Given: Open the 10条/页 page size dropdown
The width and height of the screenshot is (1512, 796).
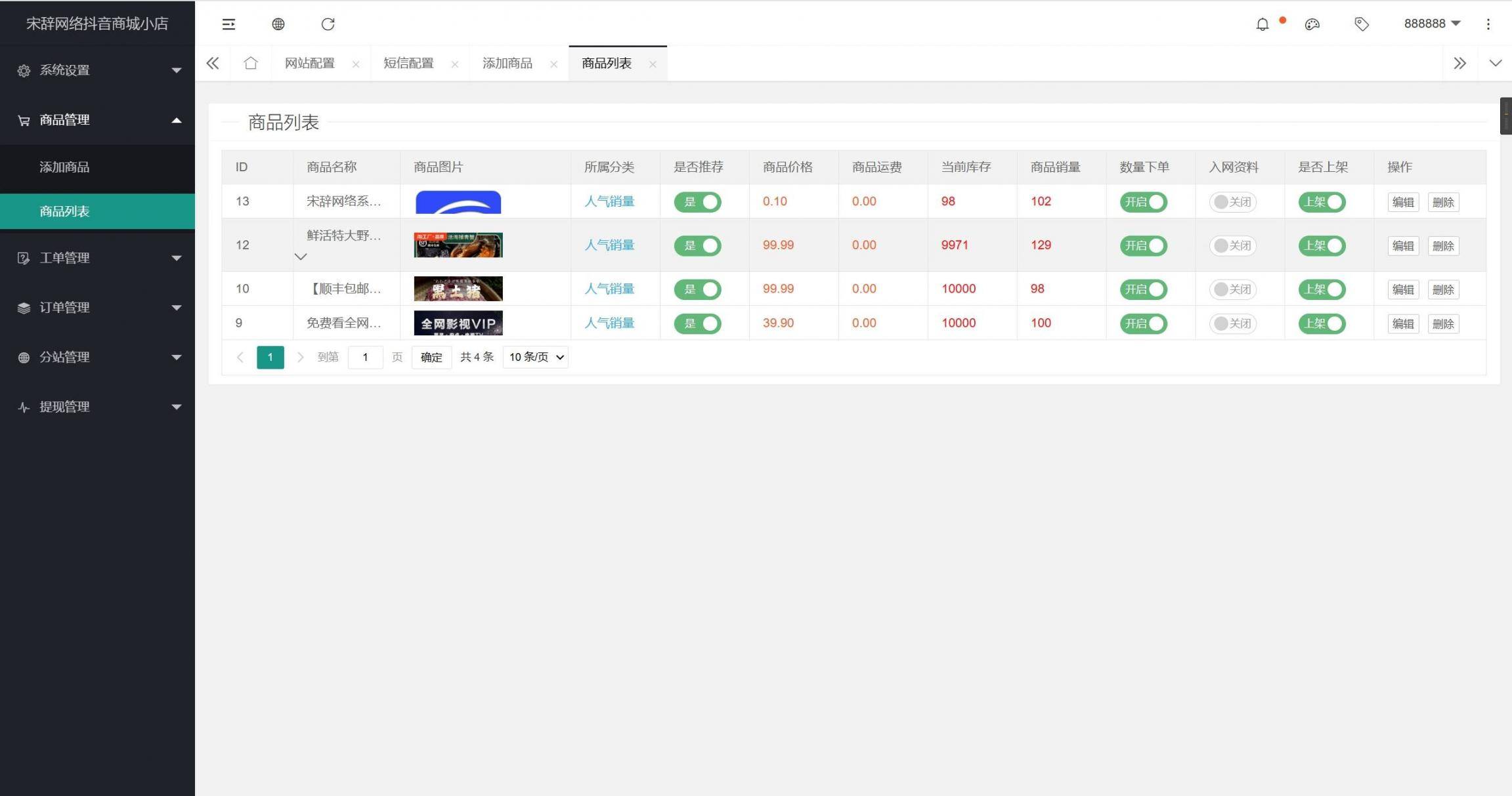Looking at the screenshot, I should coord(534,357).
